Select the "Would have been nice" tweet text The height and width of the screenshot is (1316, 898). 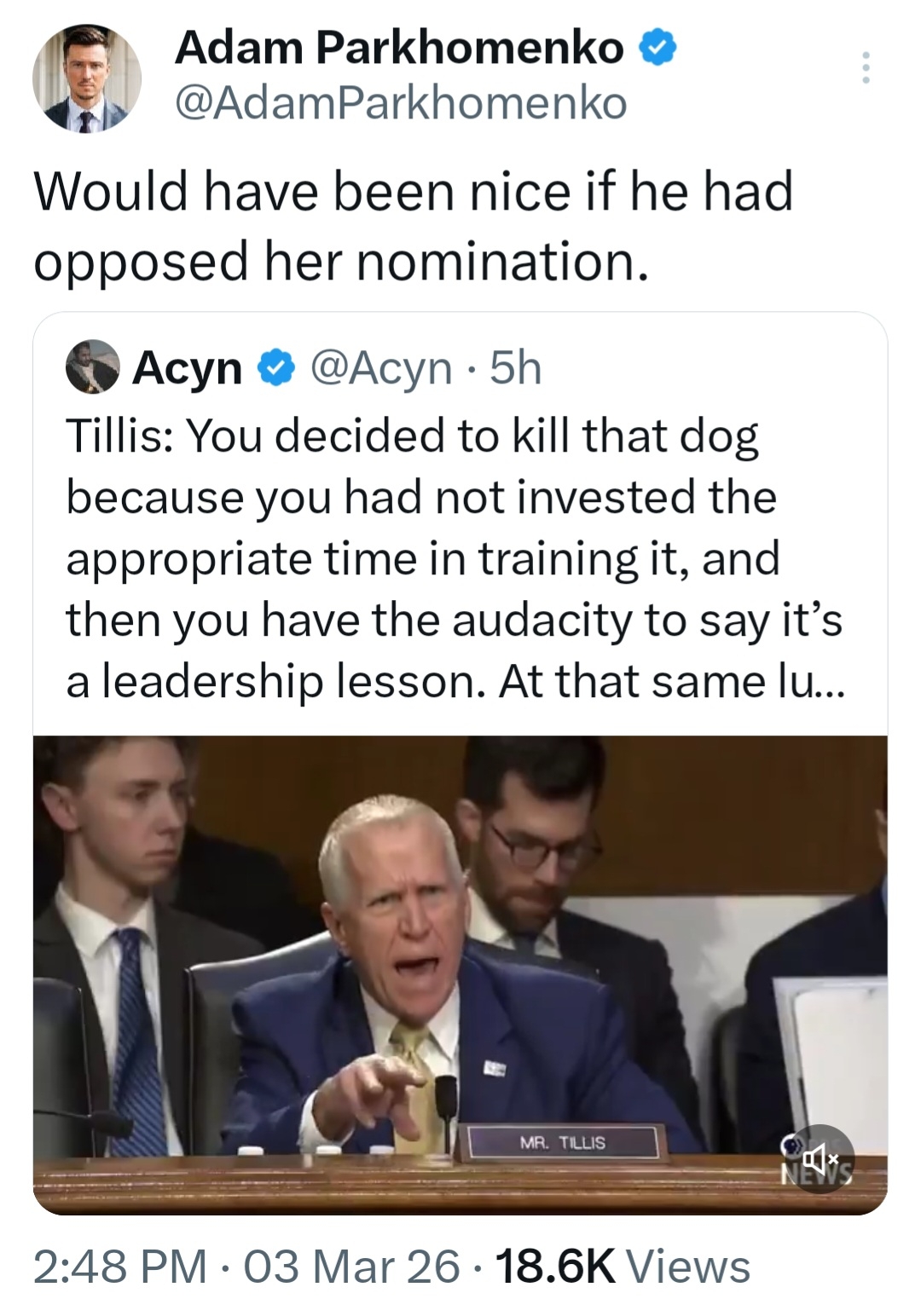tap(414, 225)
